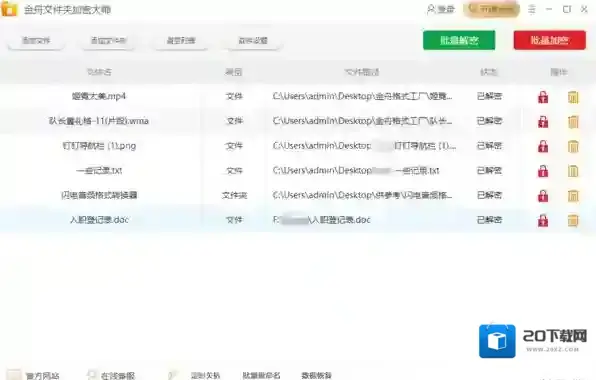Viewport: 596px width, 380px height.
Task: Click the trash icon for the 闪电音频格式转换器 folder
Action: click(x=573, y=196)
